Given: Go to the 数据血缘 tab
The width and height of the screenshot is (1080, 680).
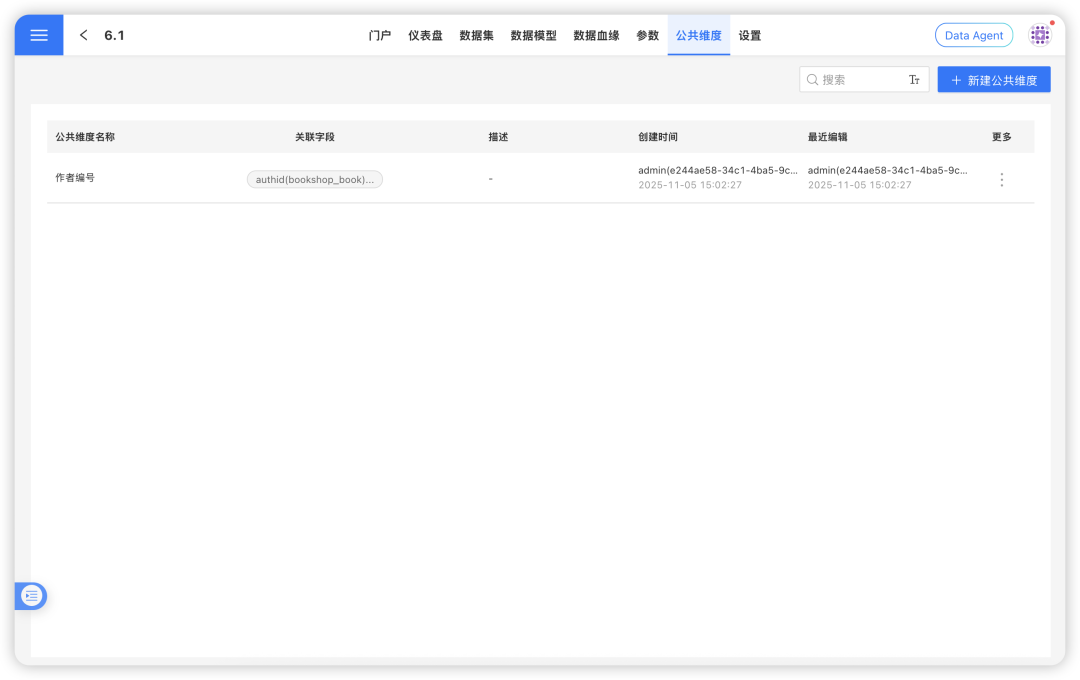Looking at the screenshot, I should point(596,35).
